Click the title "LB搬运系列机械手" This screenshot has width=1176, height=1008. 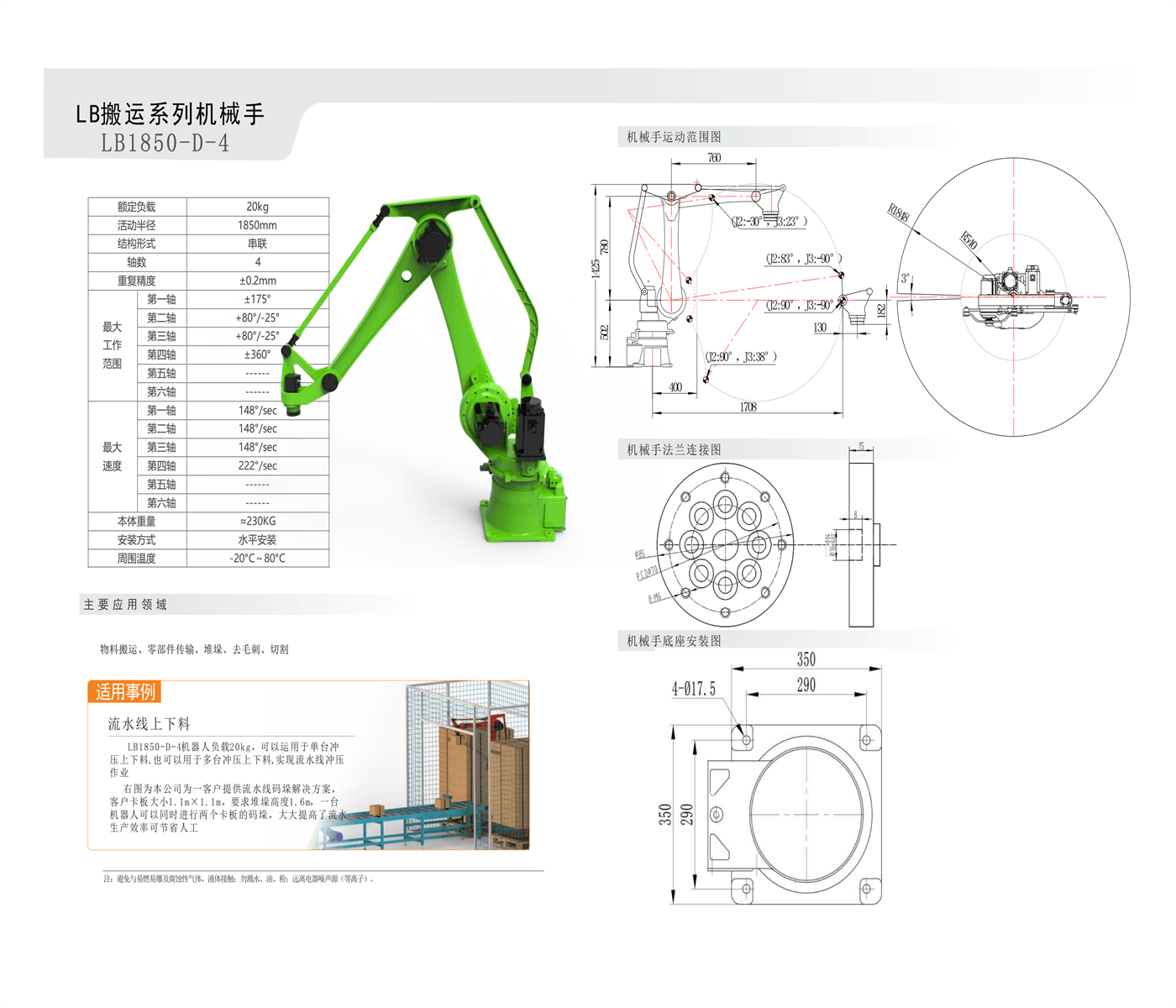coord(171,113)
